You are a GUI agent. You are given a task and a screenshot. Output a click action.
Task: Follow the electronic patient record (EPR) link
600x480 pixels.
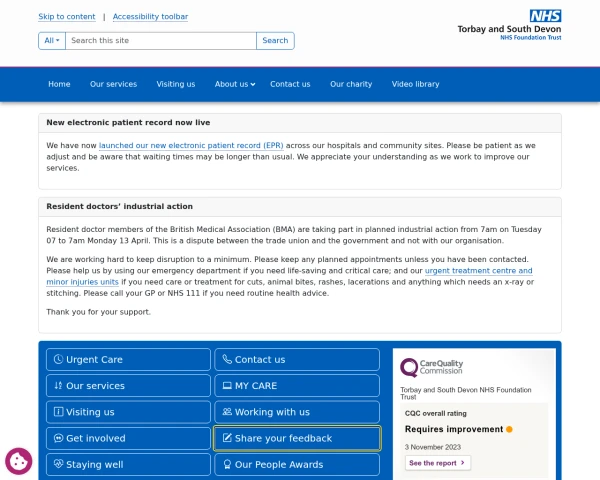click(x=191, y=145)
